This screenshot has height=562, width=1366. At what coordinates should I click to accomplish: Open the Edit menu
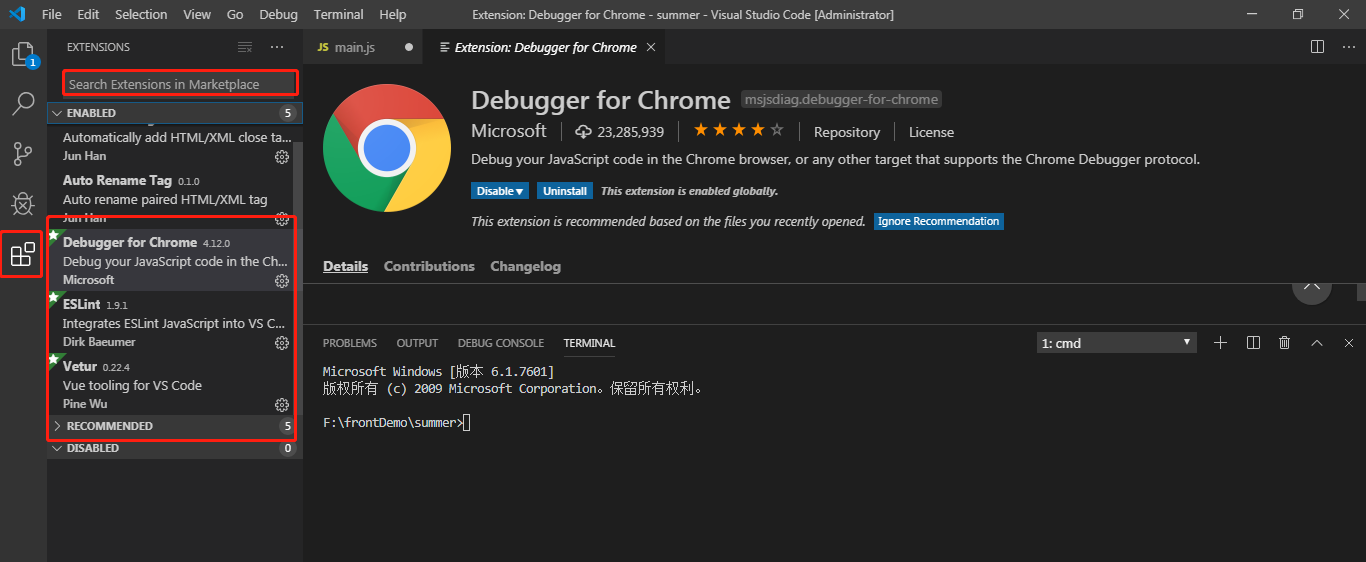pyautogui.click(x=88, y=14)
